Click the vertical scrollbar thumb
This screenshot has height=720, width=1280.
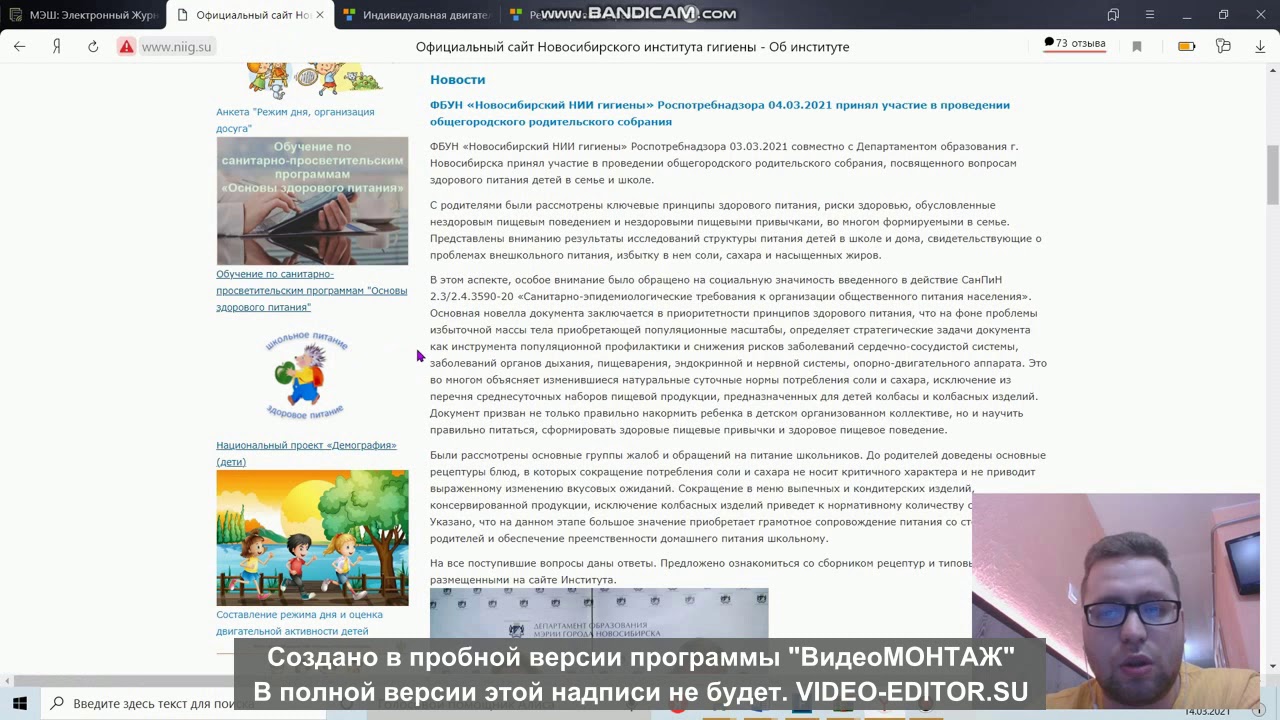1273,175
